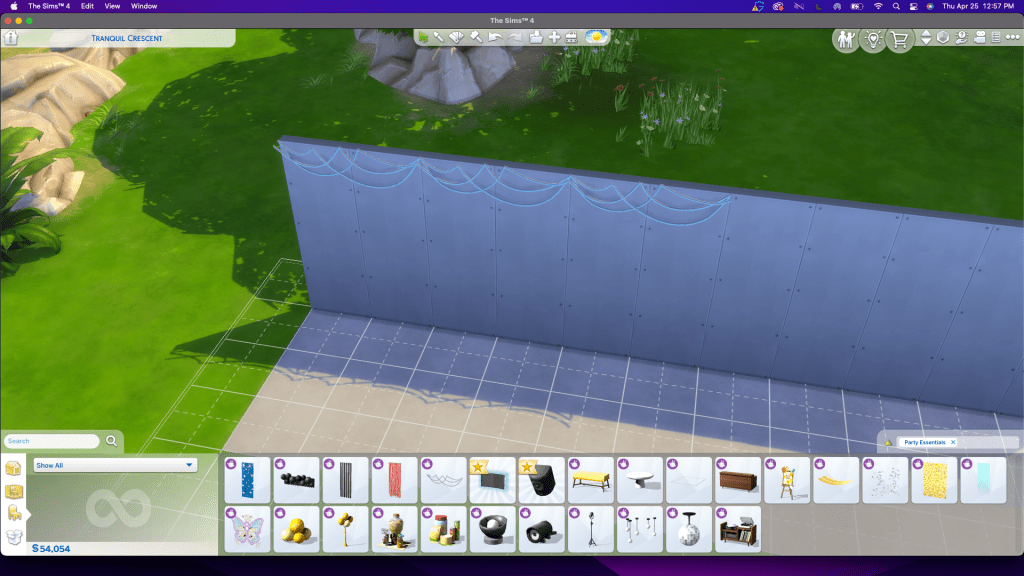1024x576 pixels.
Task: Change floor level with up/down arrows
Action: point(926,38)
